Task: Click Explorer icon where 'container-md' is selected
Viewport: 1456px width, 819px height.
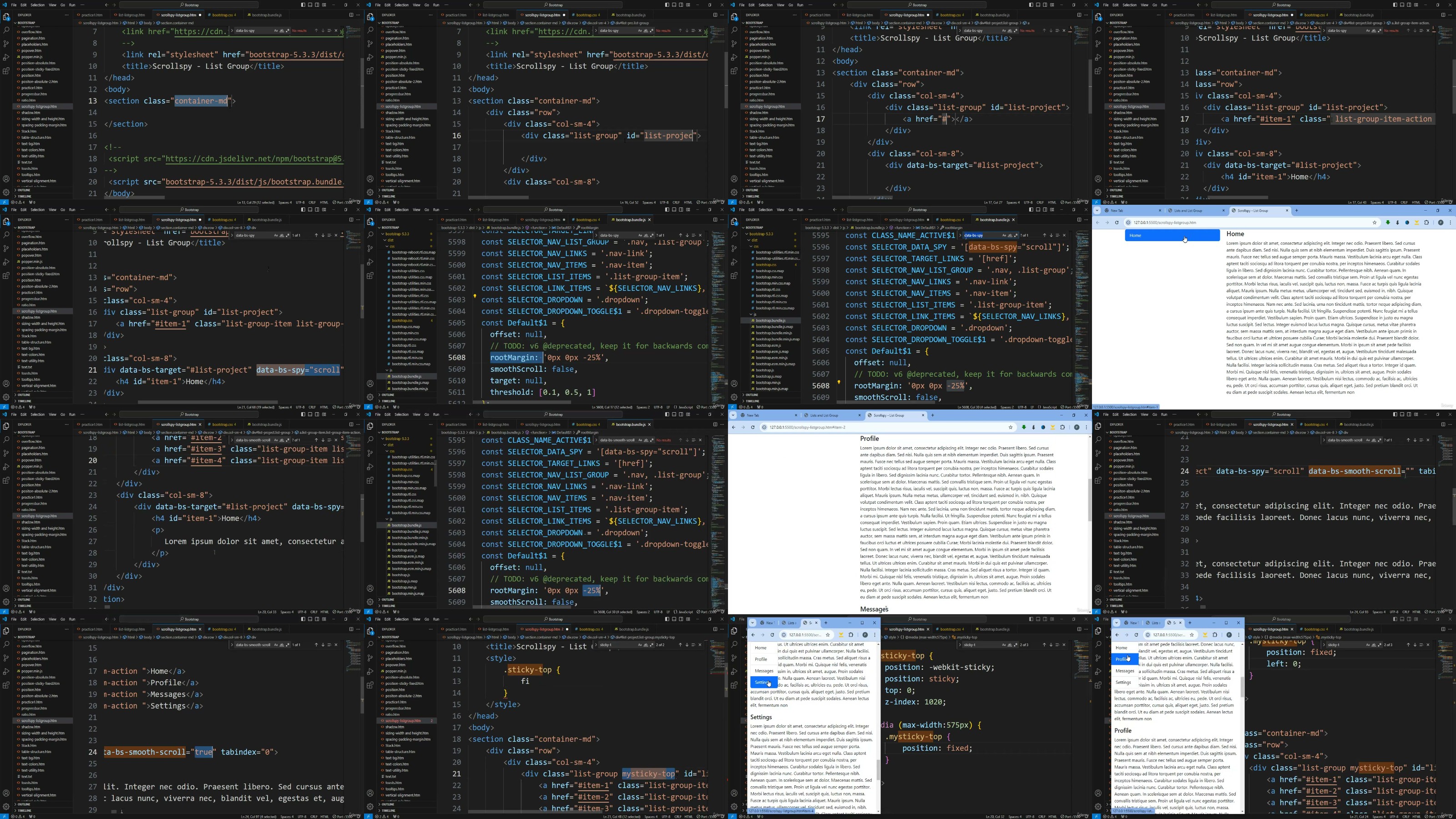Action: [6, 16]
